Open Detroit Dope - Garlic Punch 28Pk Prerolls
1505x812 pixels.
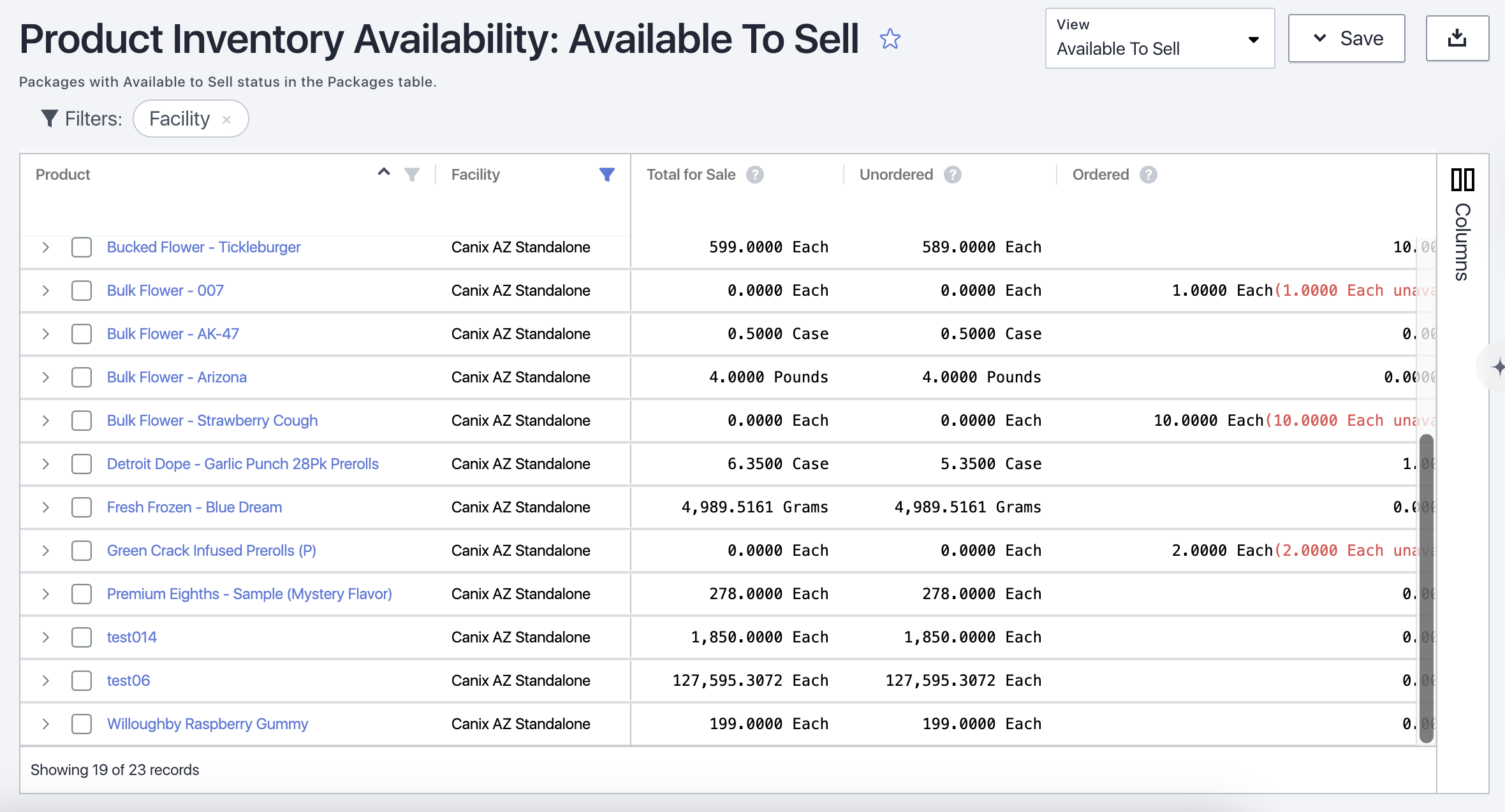point(243,464)
